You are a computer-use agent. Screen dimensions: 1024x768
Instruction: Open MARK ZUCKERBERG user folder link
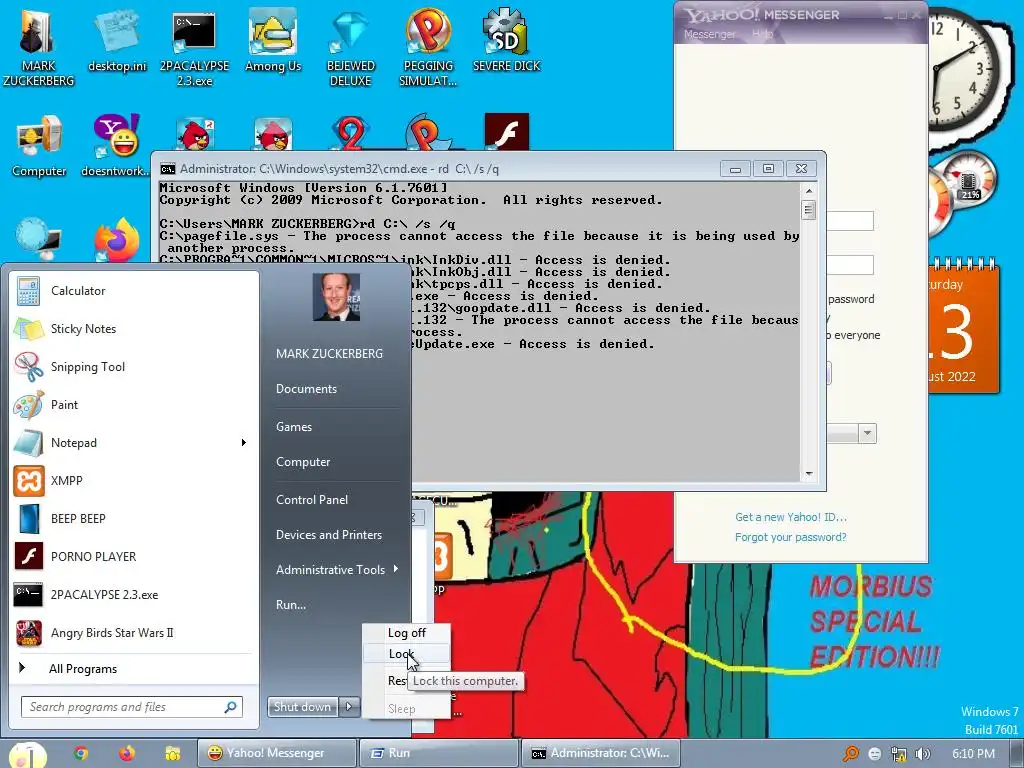click(x=329, y=353)
